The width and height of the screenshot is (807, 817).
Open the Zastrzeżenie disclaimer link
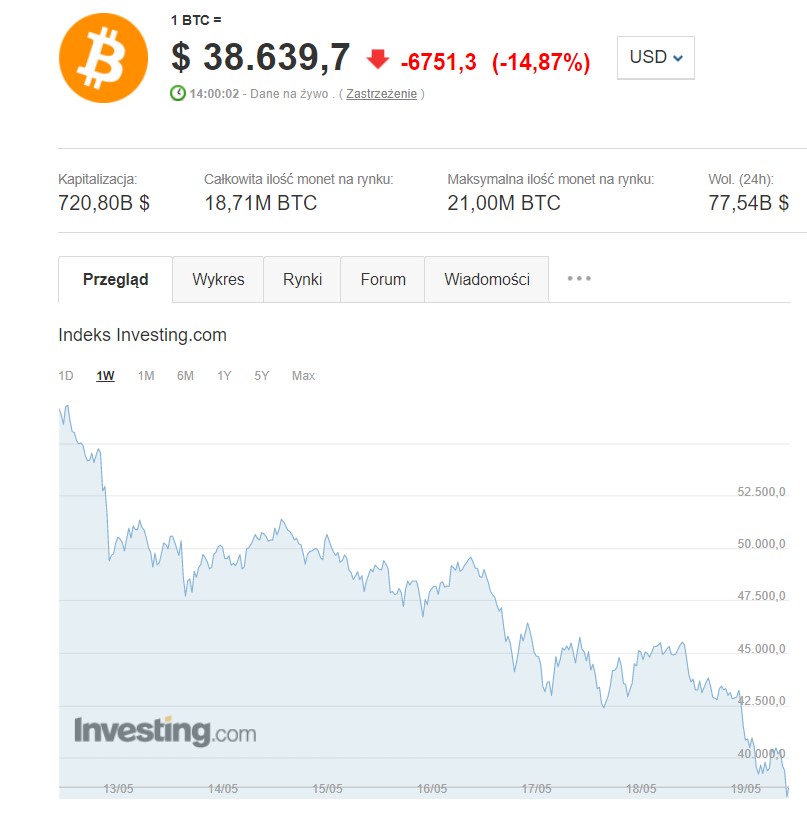[381, 94]
